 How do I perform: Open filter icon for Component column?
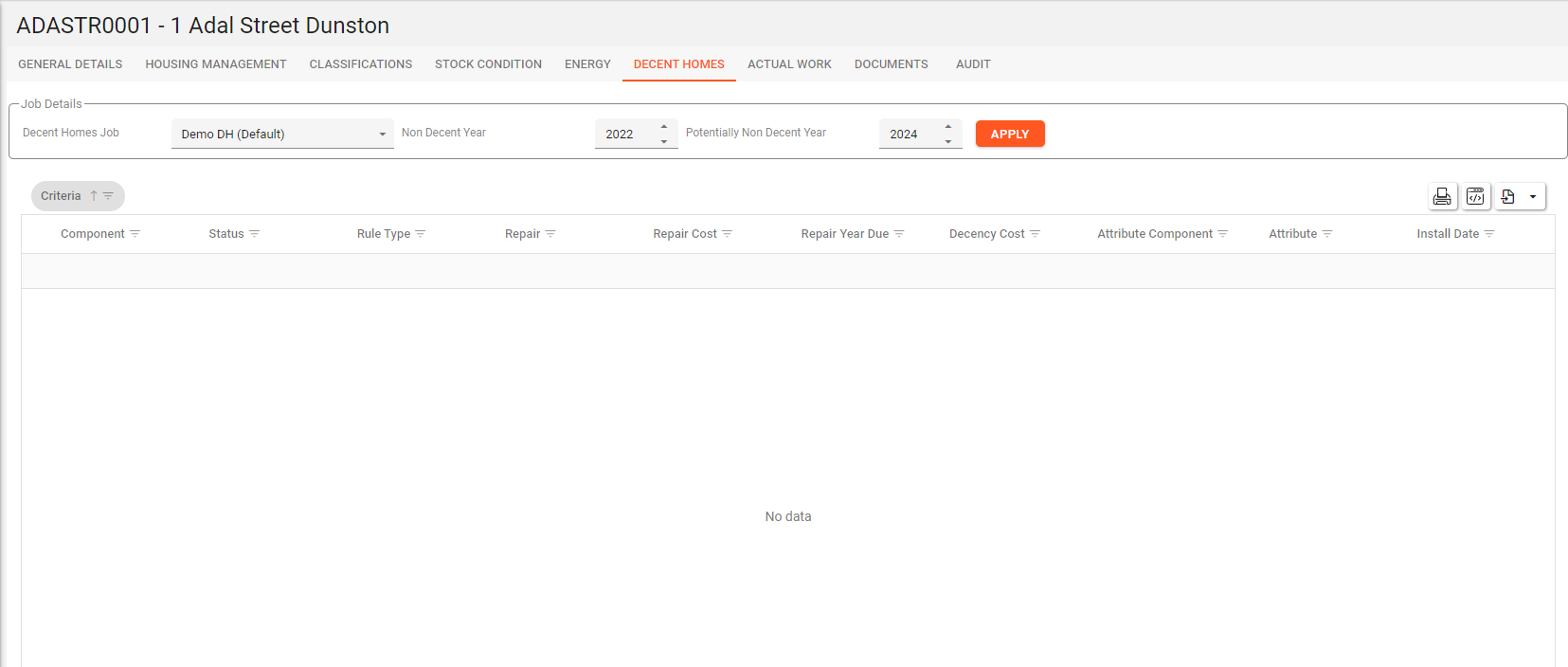[x=135, y=234]
